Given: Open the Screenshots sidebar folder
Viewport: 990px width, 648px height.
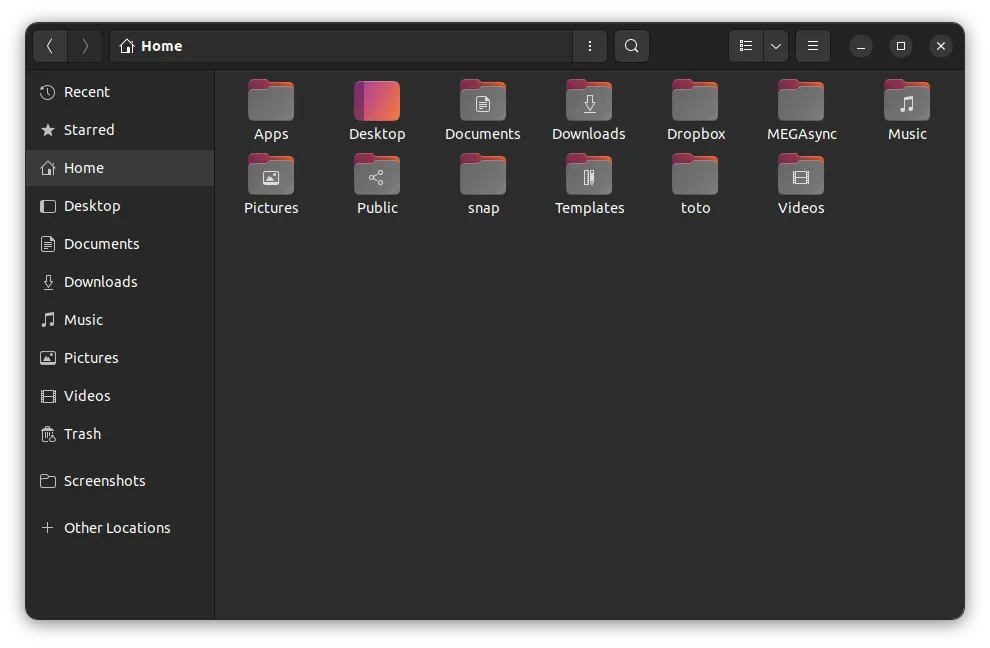Looking at the screenshot, I should (x=105, y=481).
